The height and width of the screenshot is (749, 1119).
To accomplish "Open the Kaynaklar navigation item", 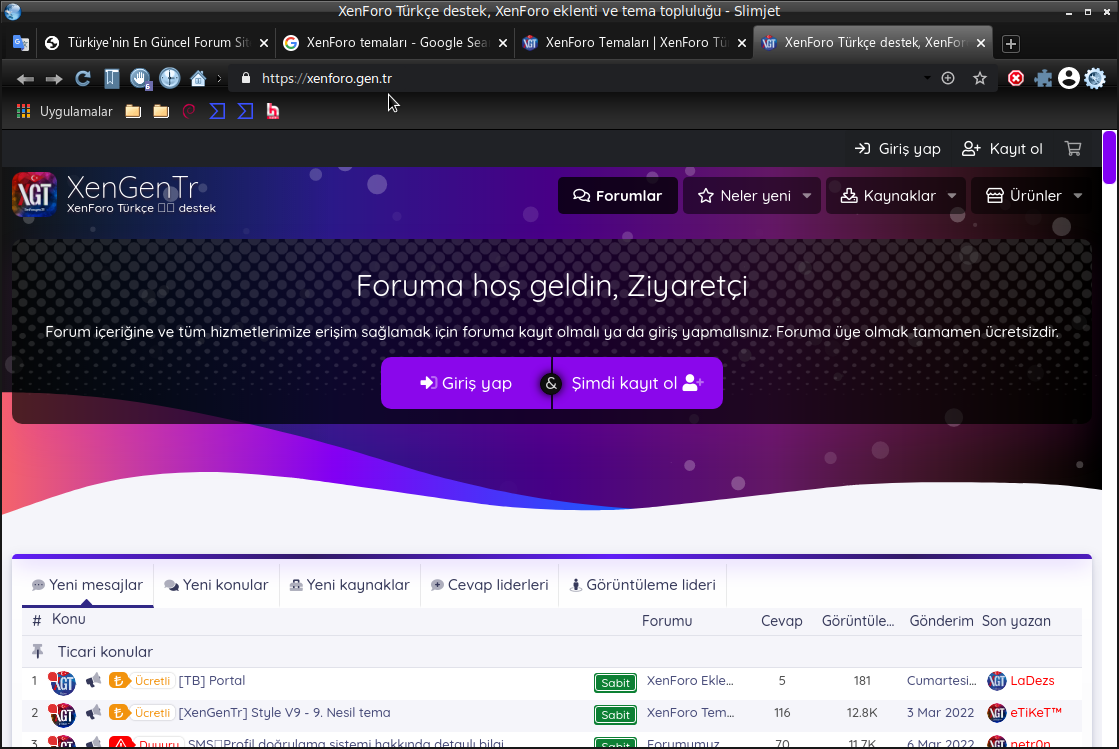I will [x=888, y=195].
